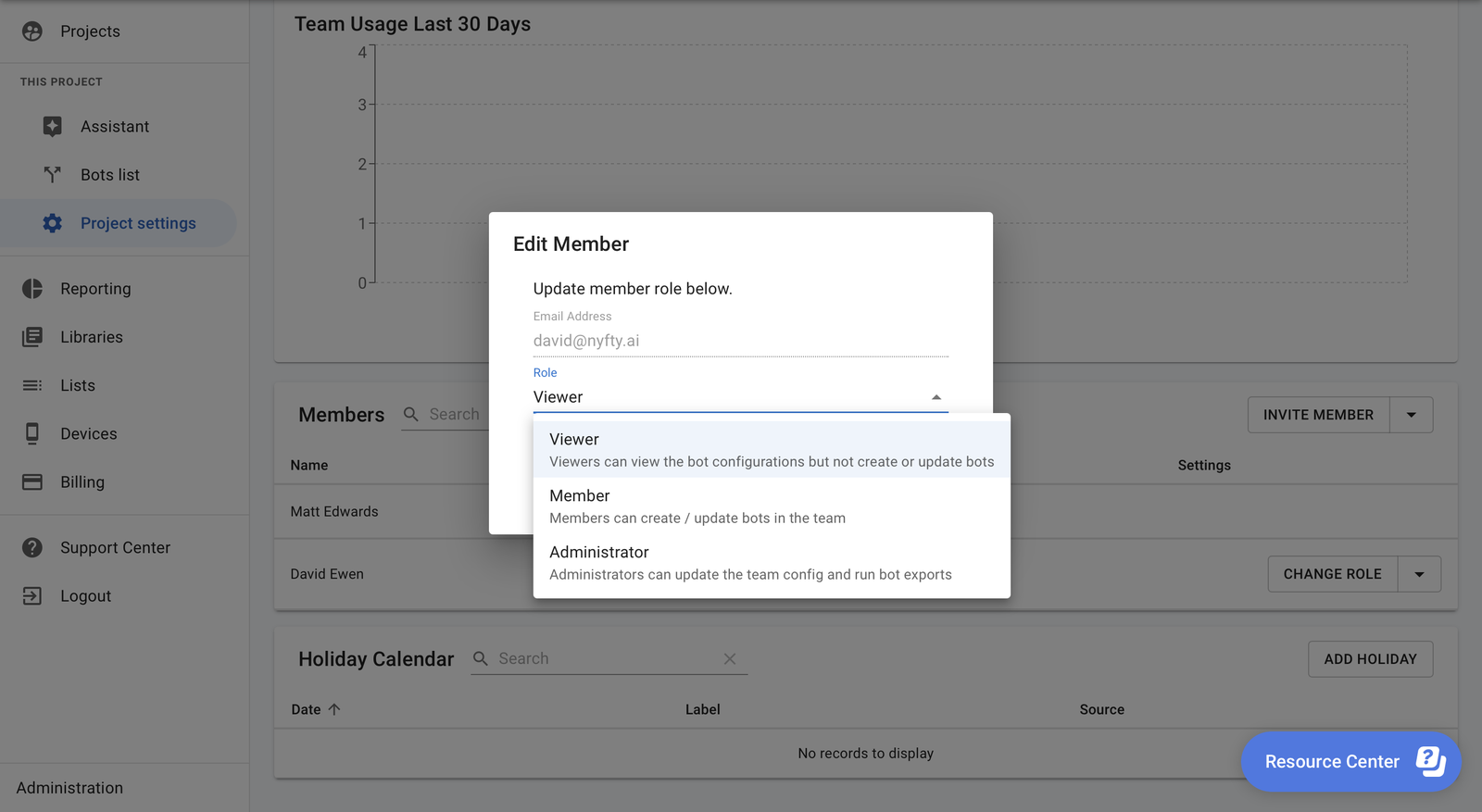Image resolution: width=1482 pixels, height=812 pixels.
Task: Select the Administrator role option
Action: tap(772, 562)
